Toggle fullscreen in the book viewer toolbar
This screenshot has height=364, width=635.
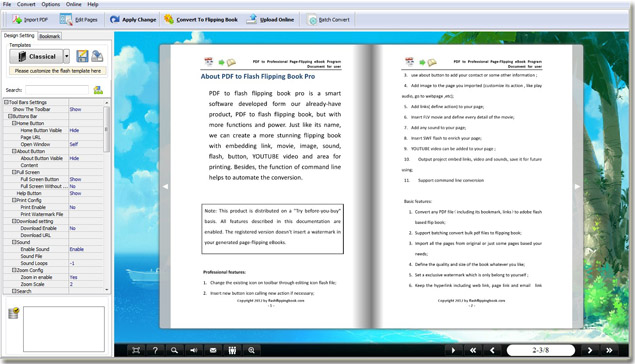pyautogui.click(x=136, y=350)
